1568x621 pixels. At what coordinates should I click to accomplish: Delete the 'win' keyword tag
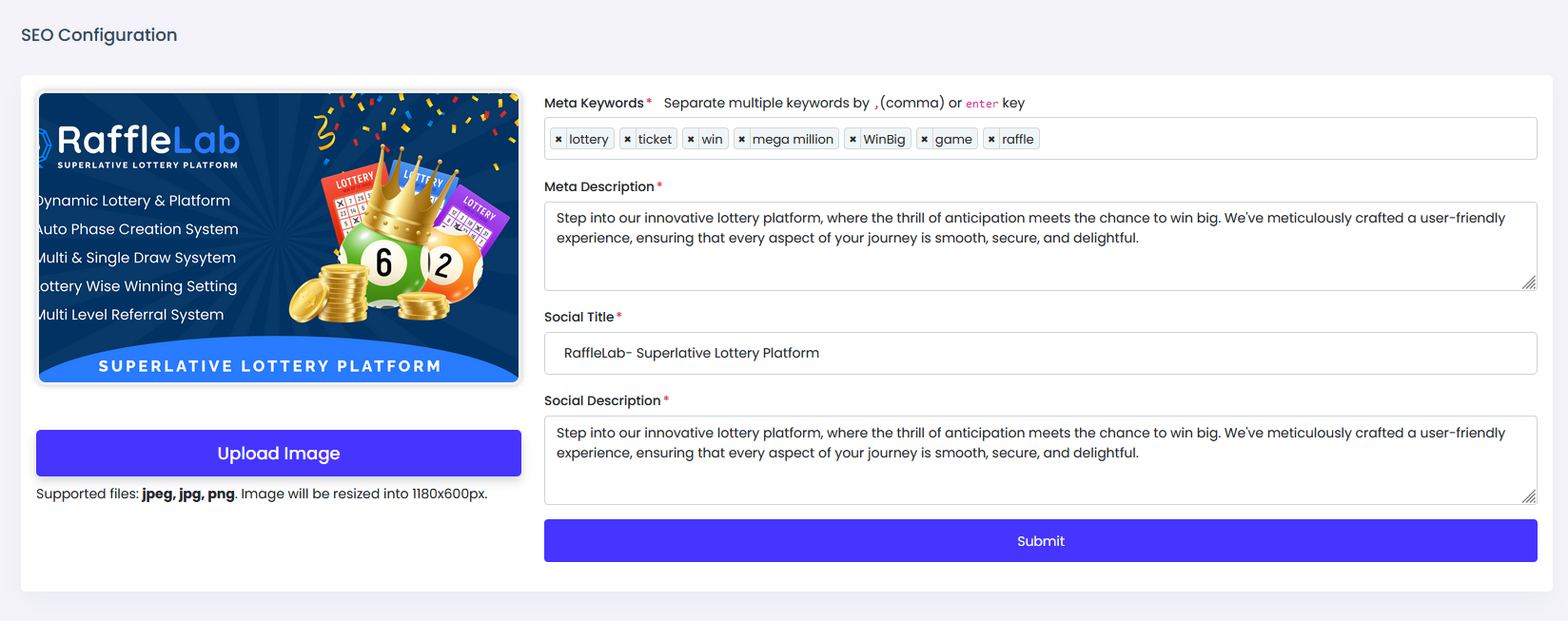click(x=691, y=139)
